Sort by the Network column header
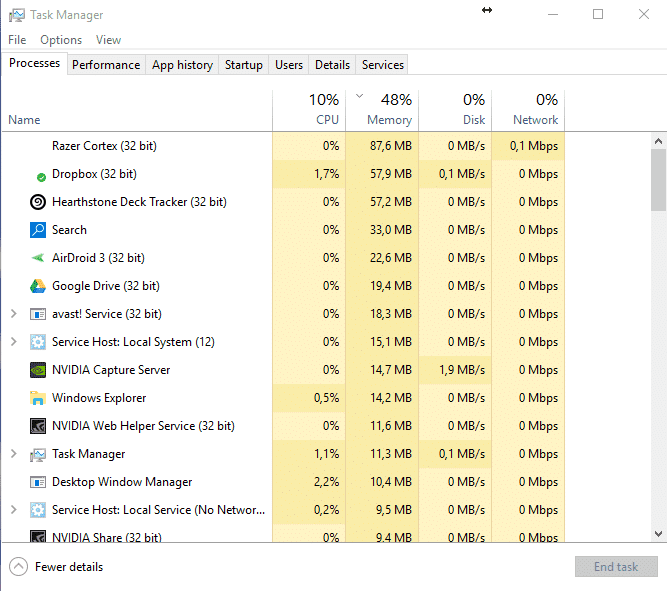667x591 pixels. [528, 110]
